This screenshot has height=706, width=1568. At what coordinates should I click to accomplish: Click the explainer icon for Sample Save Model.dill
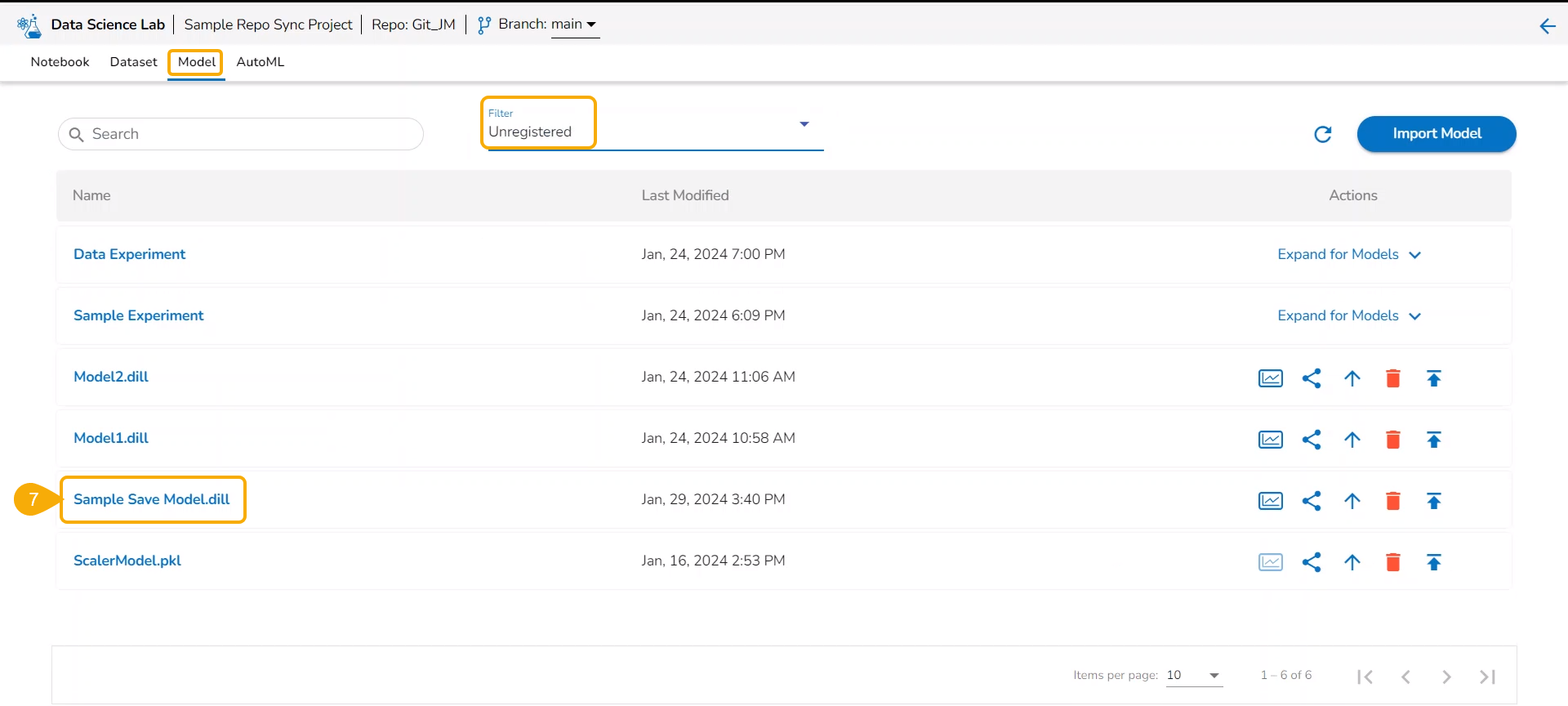(x=1270, y=501)
